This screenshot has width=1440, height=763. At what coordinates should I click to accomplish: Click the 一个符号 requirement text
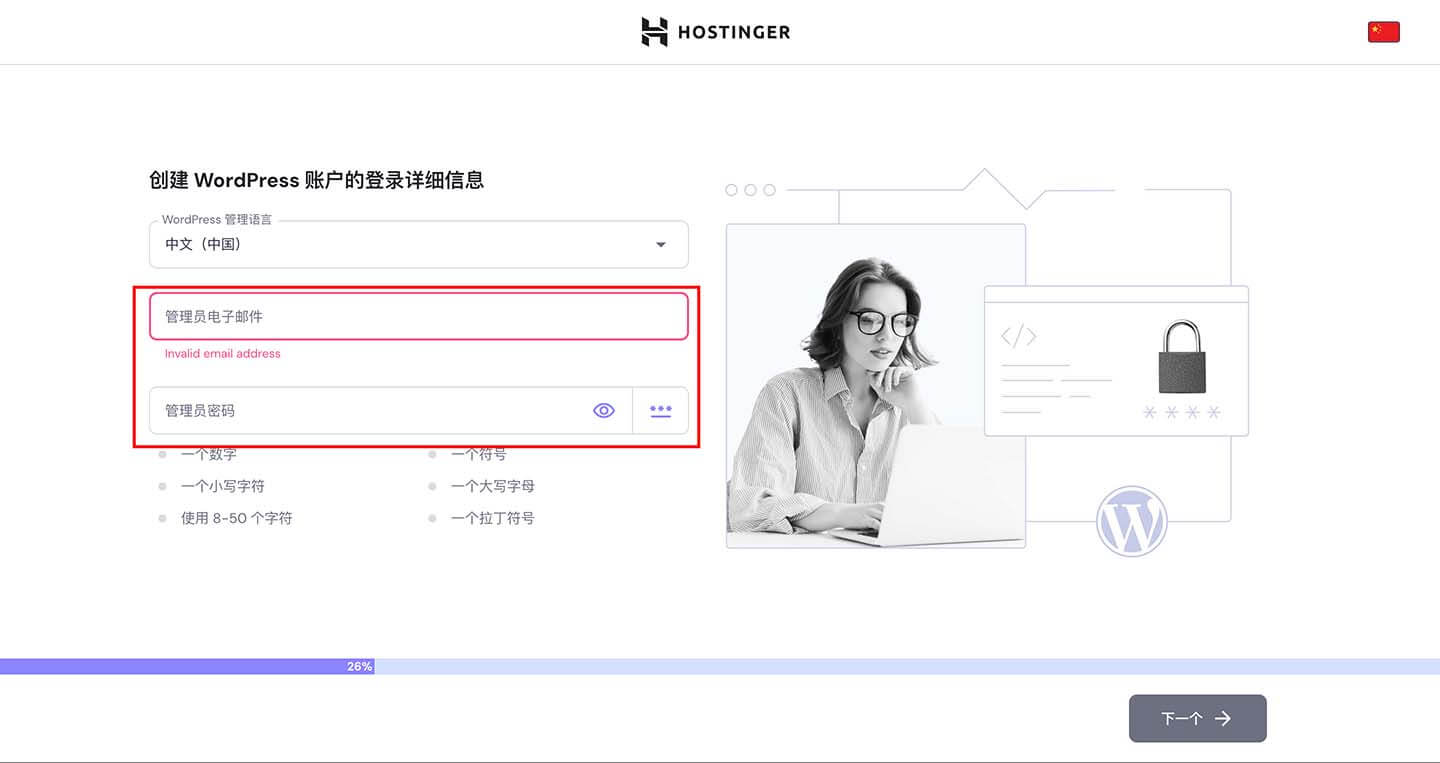(478, 454)
